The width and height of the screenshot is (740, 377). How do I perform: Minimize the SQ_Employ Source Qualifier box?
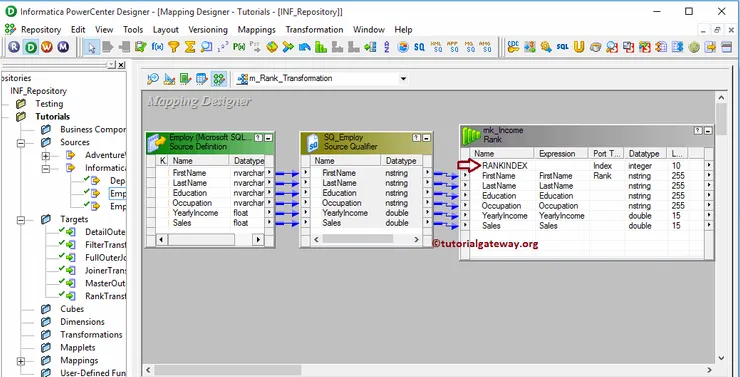click(x=427, y=138)
